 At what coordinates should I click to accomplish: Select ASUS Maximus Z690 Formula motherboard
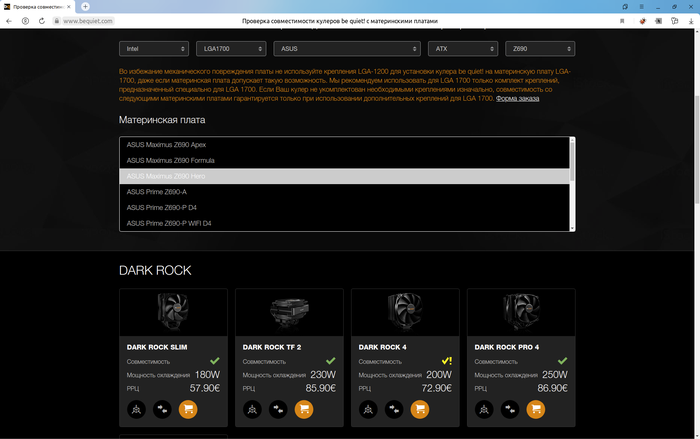pyautogui.click(x=344, y=160)
